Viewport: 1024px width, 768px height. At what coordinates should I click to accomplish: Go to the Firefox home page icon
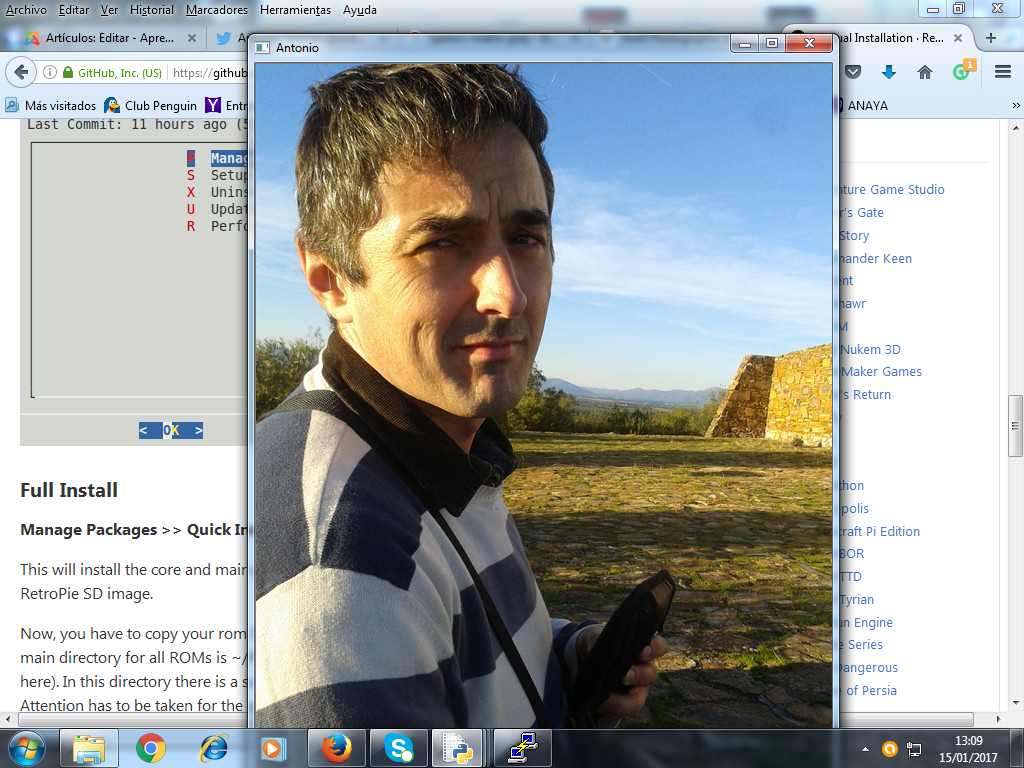[925, 72]
